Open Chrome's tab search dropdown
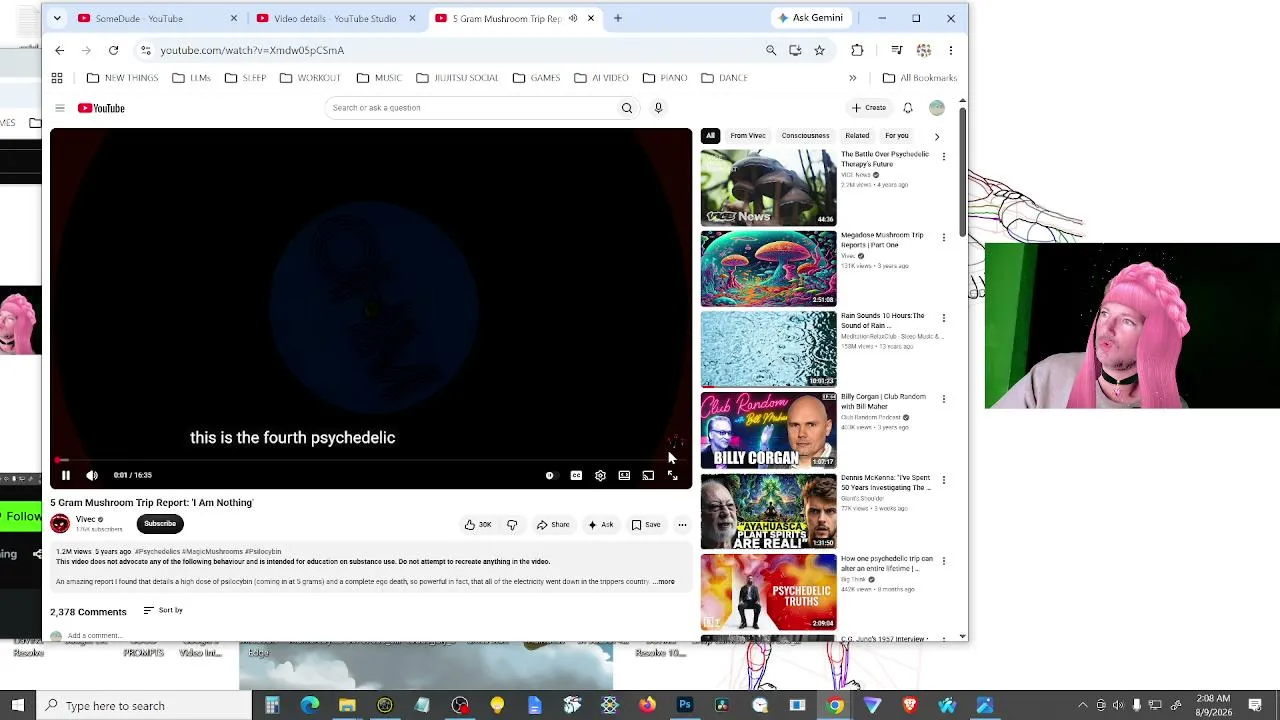The width and height of the screenshot is (1280, 720). [x=57, y=18]
